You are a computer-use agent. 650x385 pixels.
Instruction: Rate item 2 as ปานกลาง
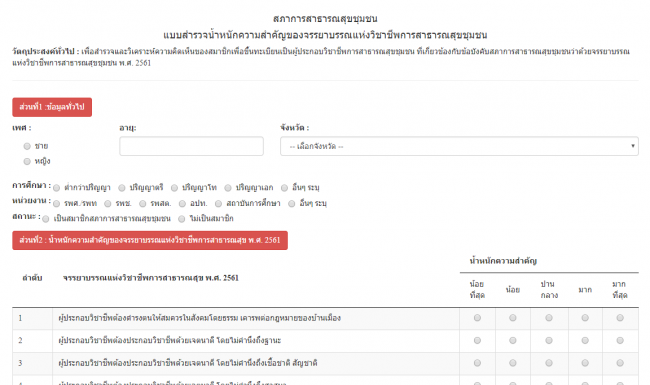click(549, 340)
